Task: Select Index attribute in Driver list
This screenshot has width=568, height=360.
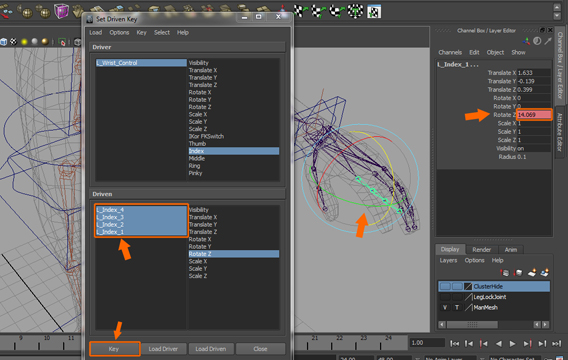Action: point(234,151)
